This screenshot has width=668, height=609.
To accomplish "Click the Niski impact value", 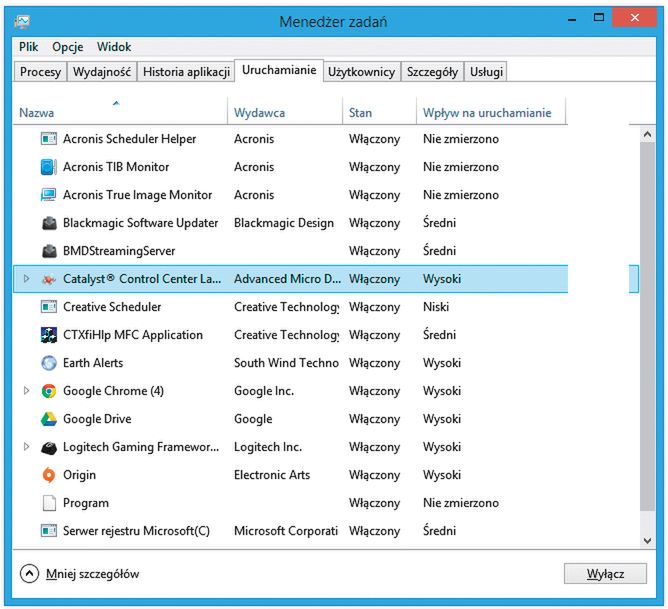I will [436, 307].
